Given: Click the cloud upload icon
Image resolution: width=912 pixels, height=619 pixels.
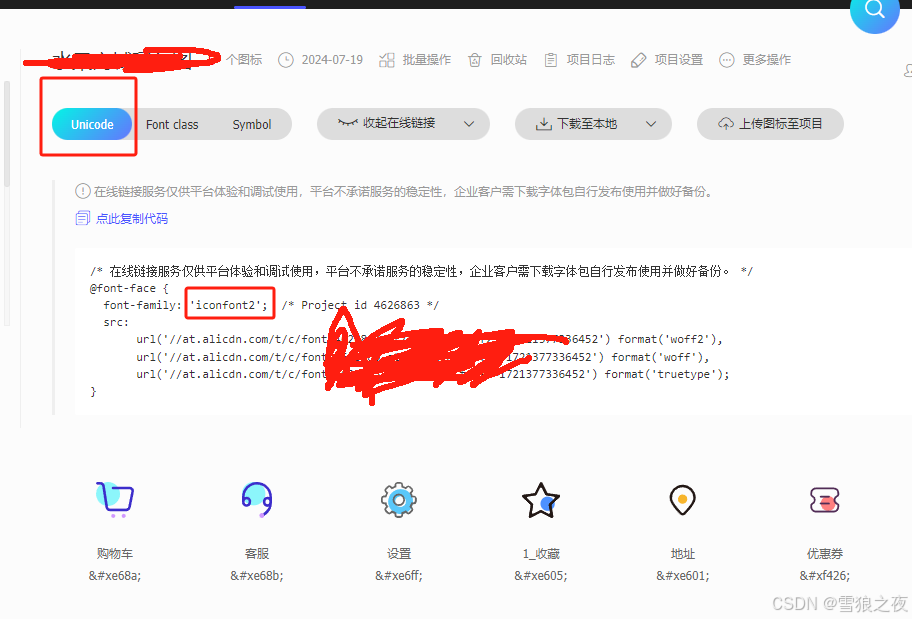Looking at the screenshot, I should pos(726,123).
